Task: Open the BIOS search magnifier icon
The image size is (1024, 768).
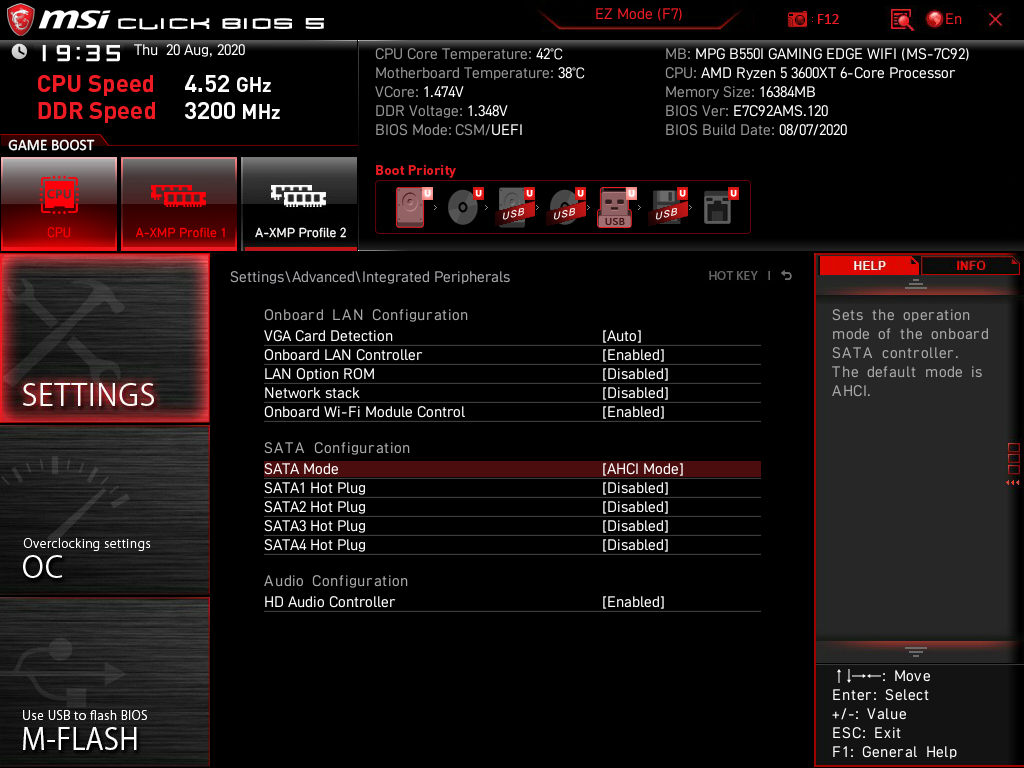Action: coord(901,20)
